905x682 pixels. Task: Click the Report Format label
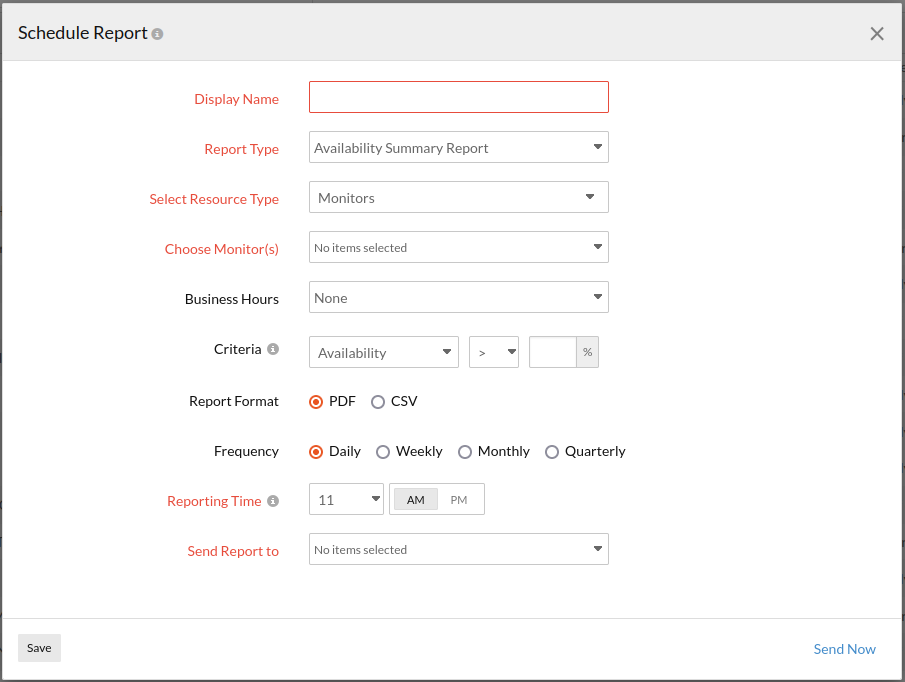[x=234, y=401]
